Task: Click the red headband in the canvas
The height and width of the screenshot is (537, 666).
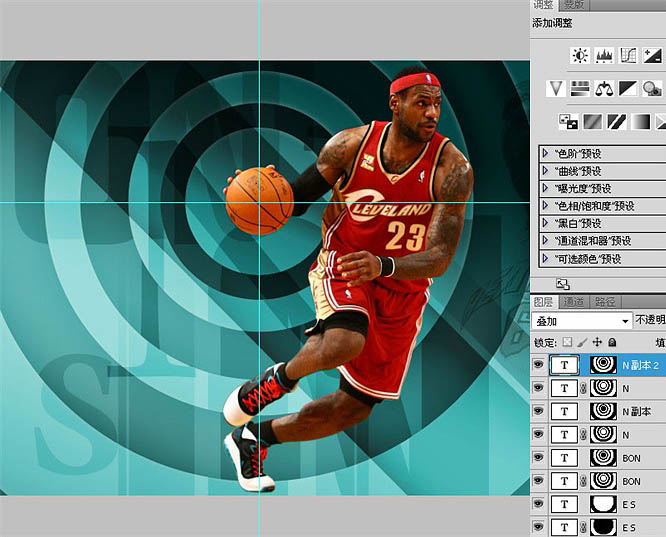Action: (415, 82)
